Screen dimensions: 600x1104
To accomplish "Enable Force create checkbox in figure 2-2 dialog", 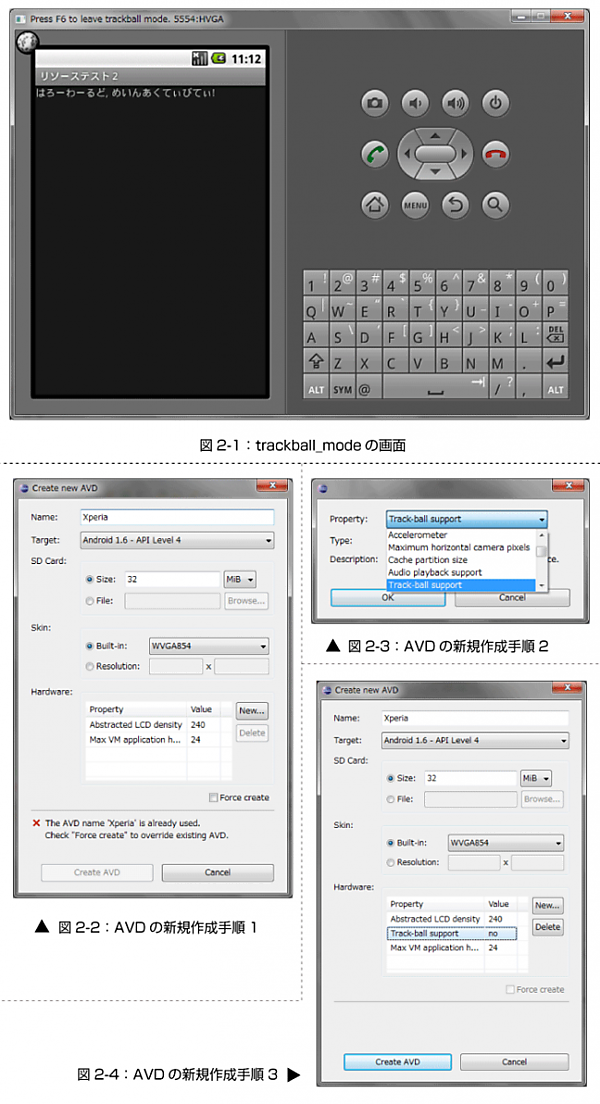I will point(213,798).
